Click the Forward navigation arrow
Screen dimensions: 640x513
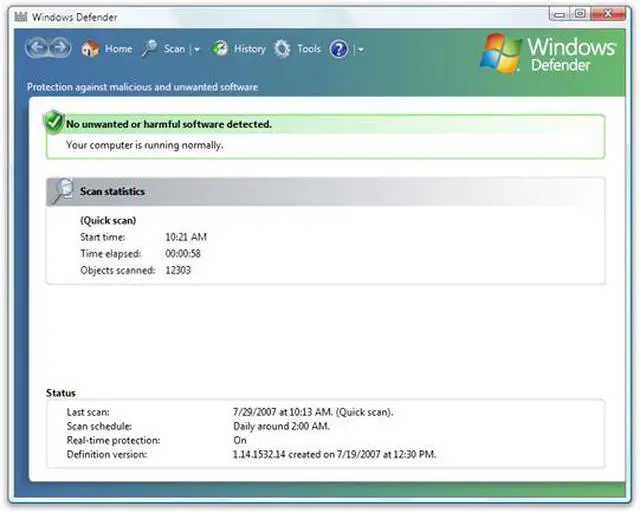tap(59, 48)
